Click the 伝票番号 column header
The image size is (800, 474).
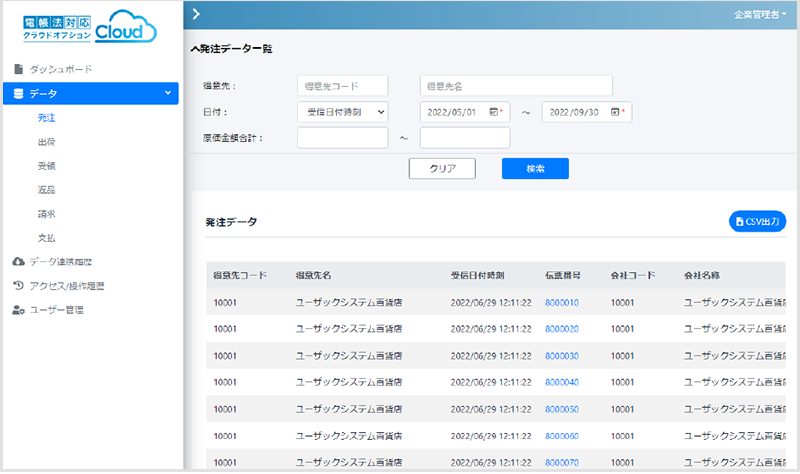(563, 276)
